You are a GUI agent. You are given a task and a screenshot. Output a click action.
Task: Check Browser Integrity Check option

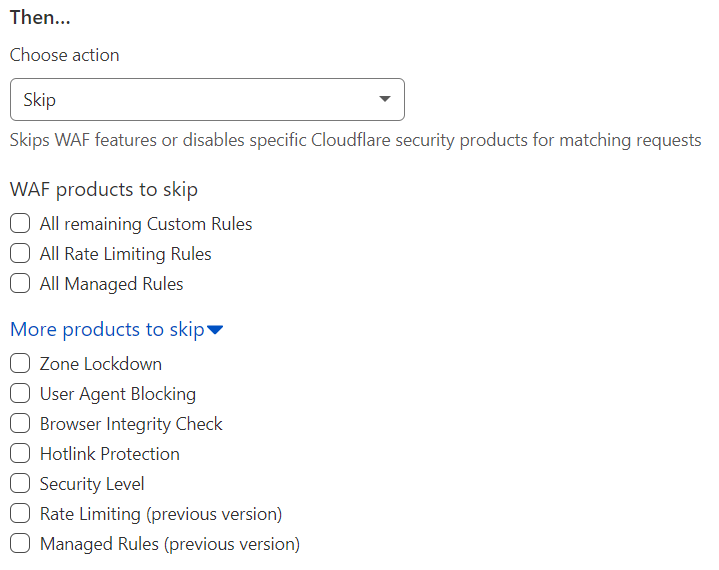20,424
